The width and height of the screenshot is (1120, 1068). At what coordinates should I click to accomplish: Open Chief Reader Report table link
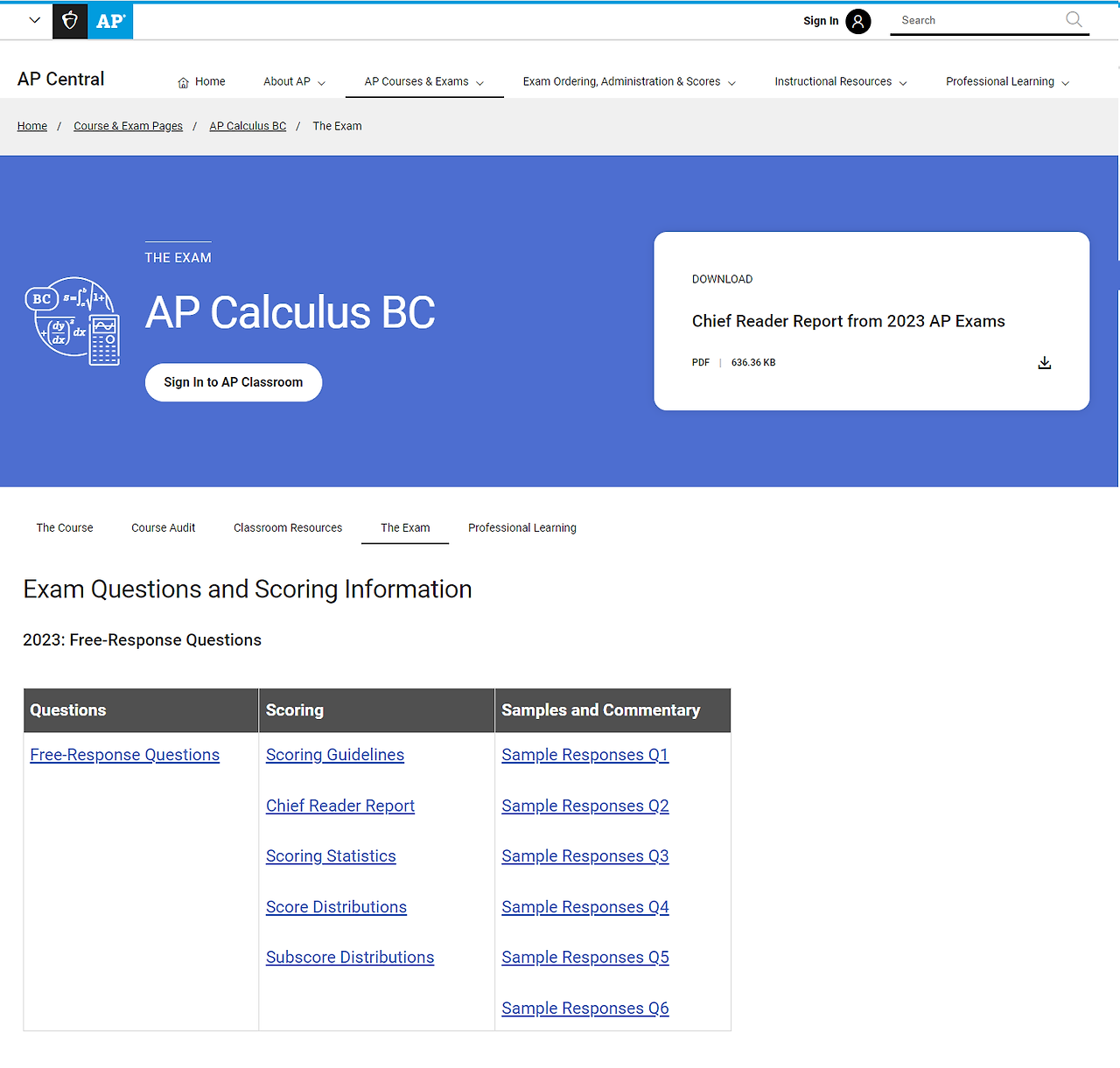click(x=340, y=806)
